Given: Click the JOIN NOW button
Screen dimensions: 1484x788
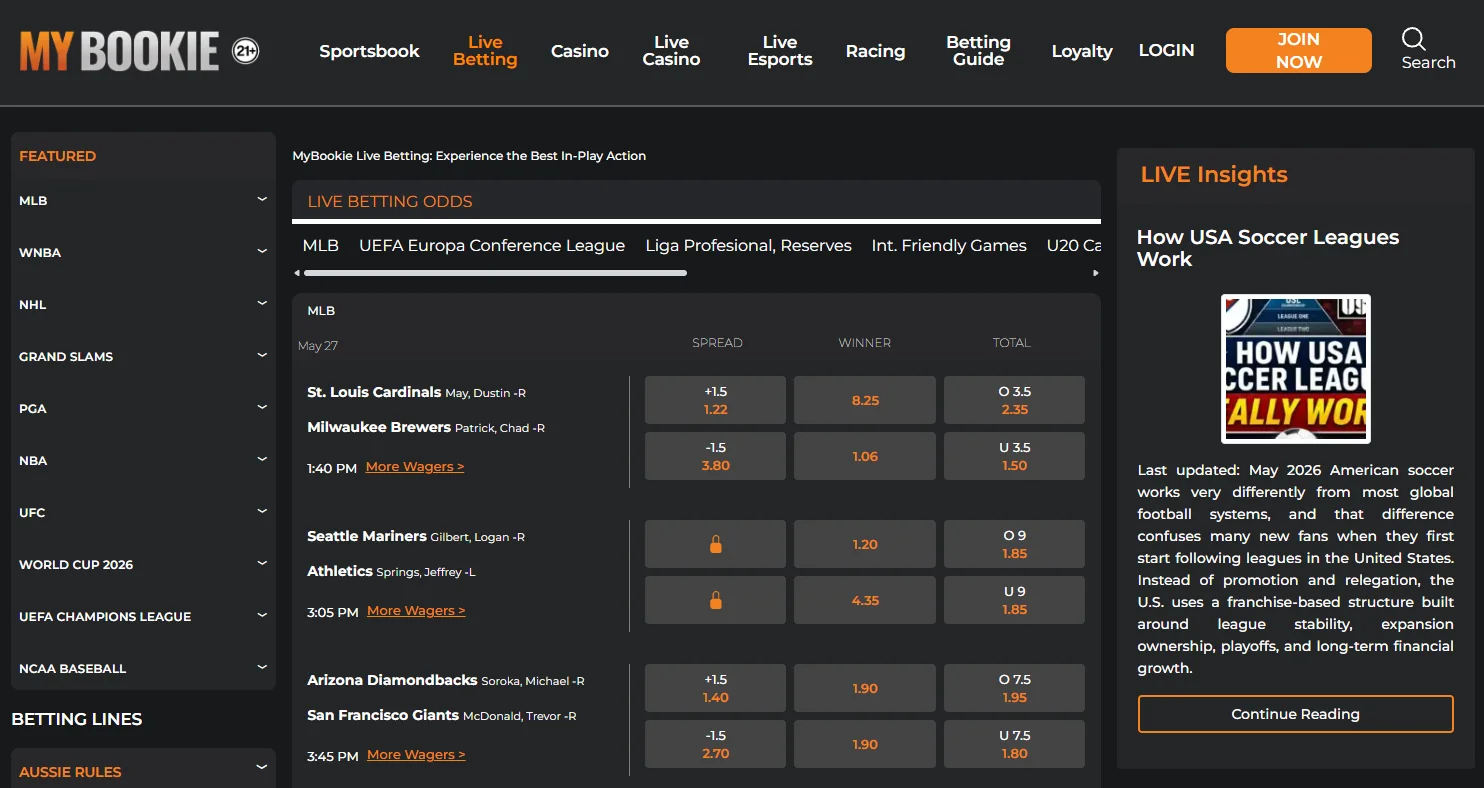Looking at the screenshot, I should pos(1298,50).
